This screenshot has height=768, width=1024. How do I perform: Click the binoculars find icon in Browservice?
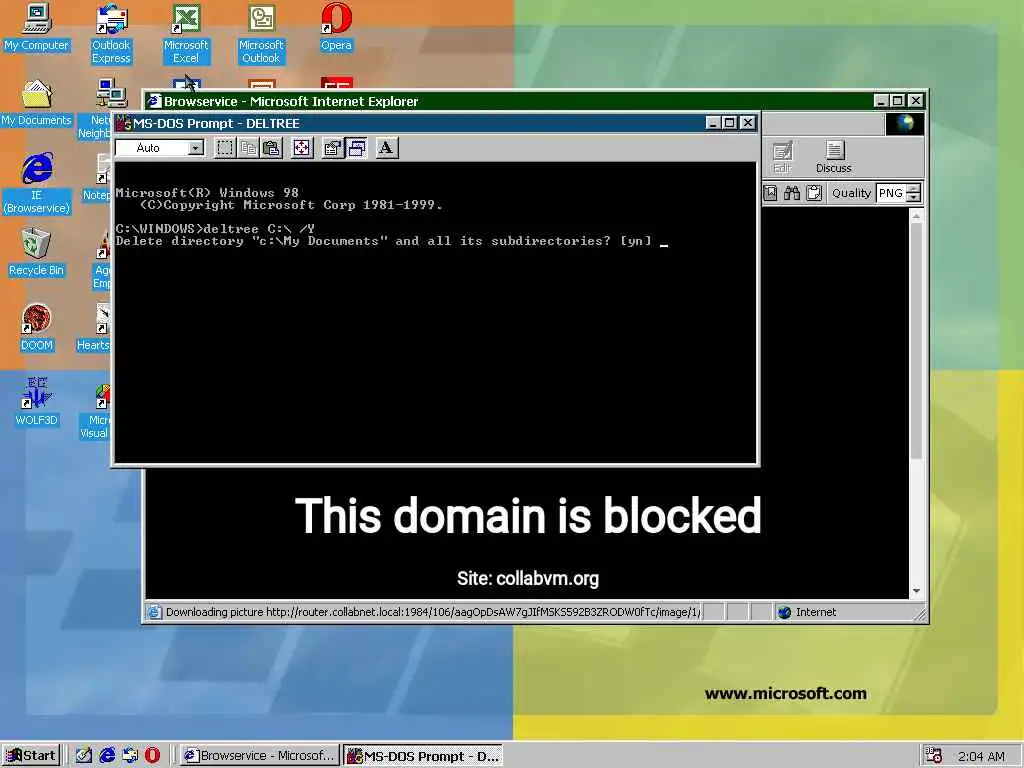click(792, 193)
